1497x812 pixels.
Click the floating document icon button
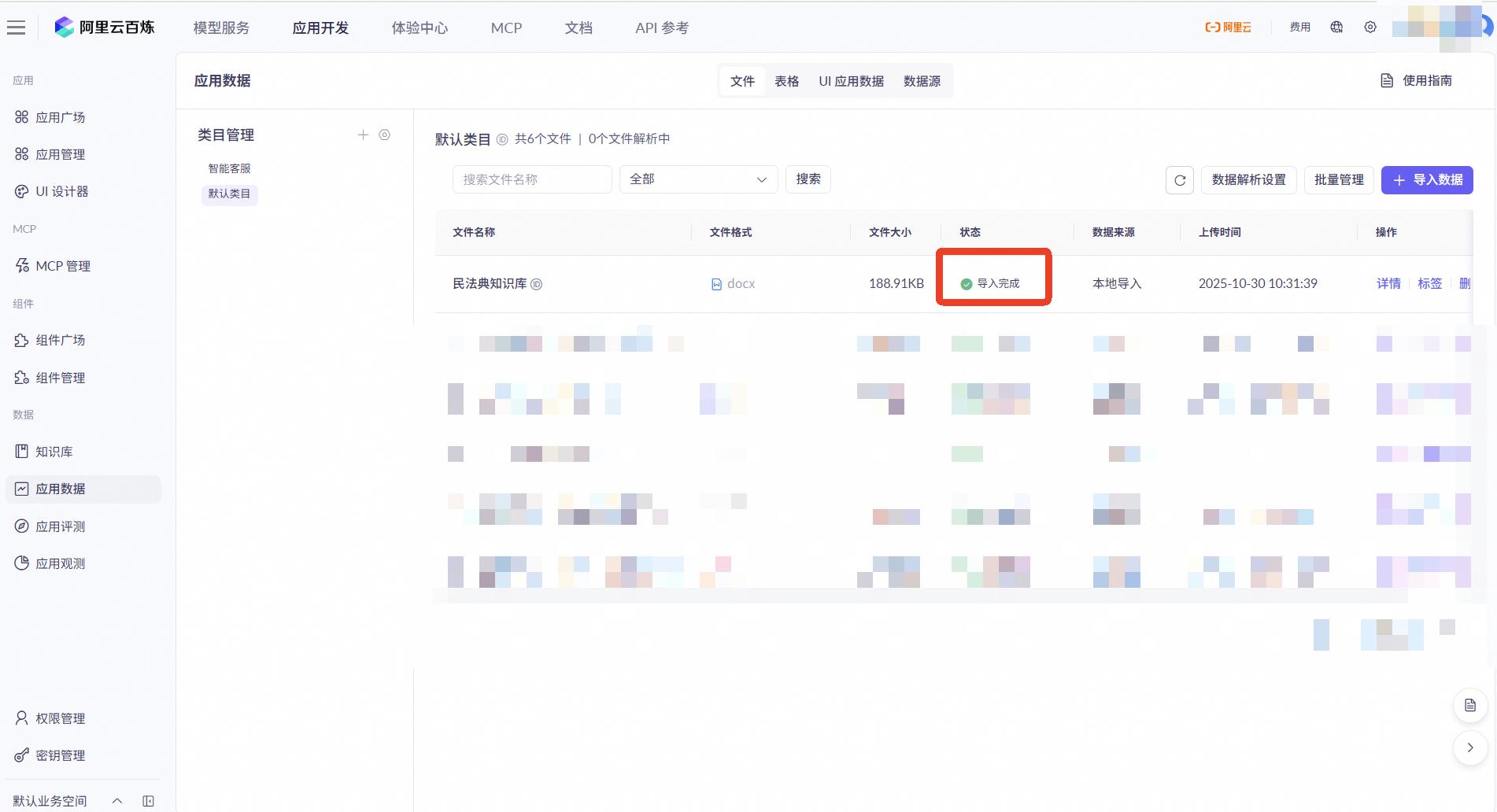1470,705
